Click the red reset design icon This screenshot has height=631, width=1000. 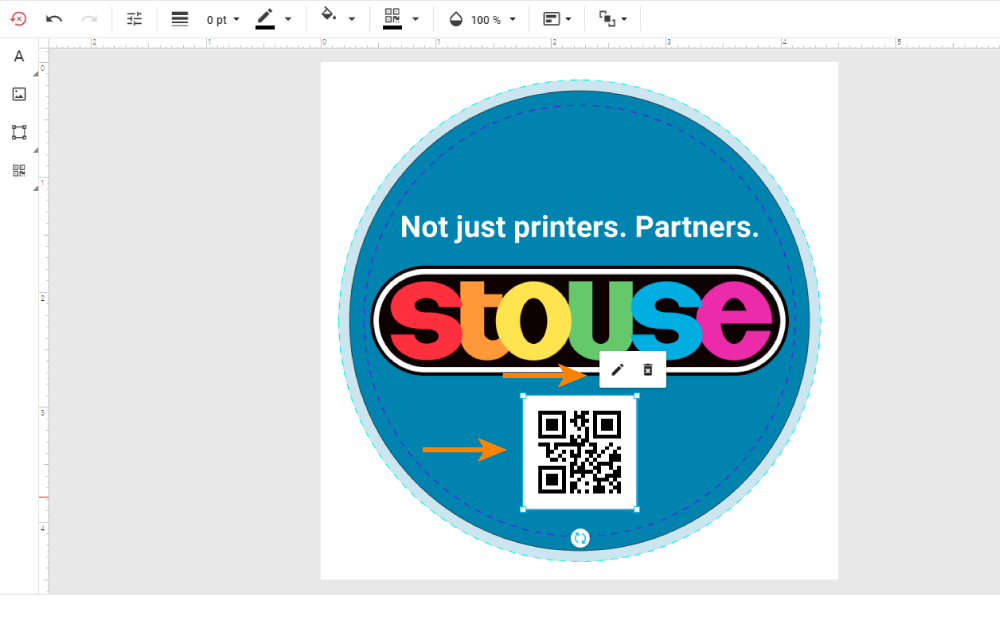coord(18,19)
